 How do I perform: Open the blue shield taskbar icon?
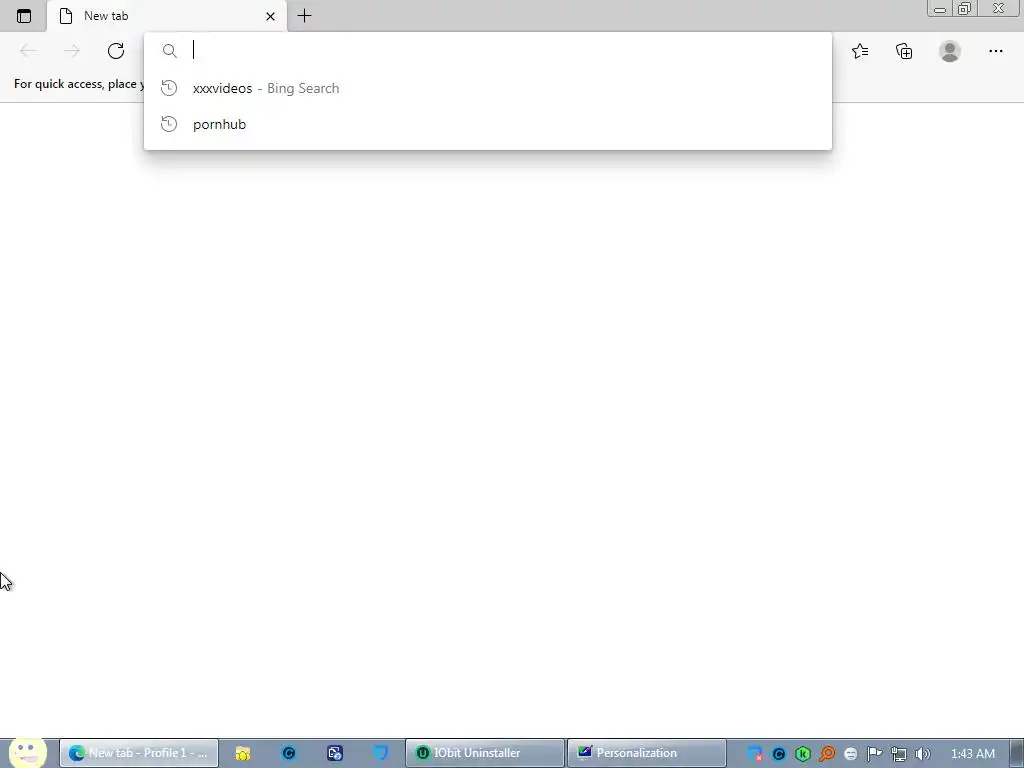click(381, 753)
